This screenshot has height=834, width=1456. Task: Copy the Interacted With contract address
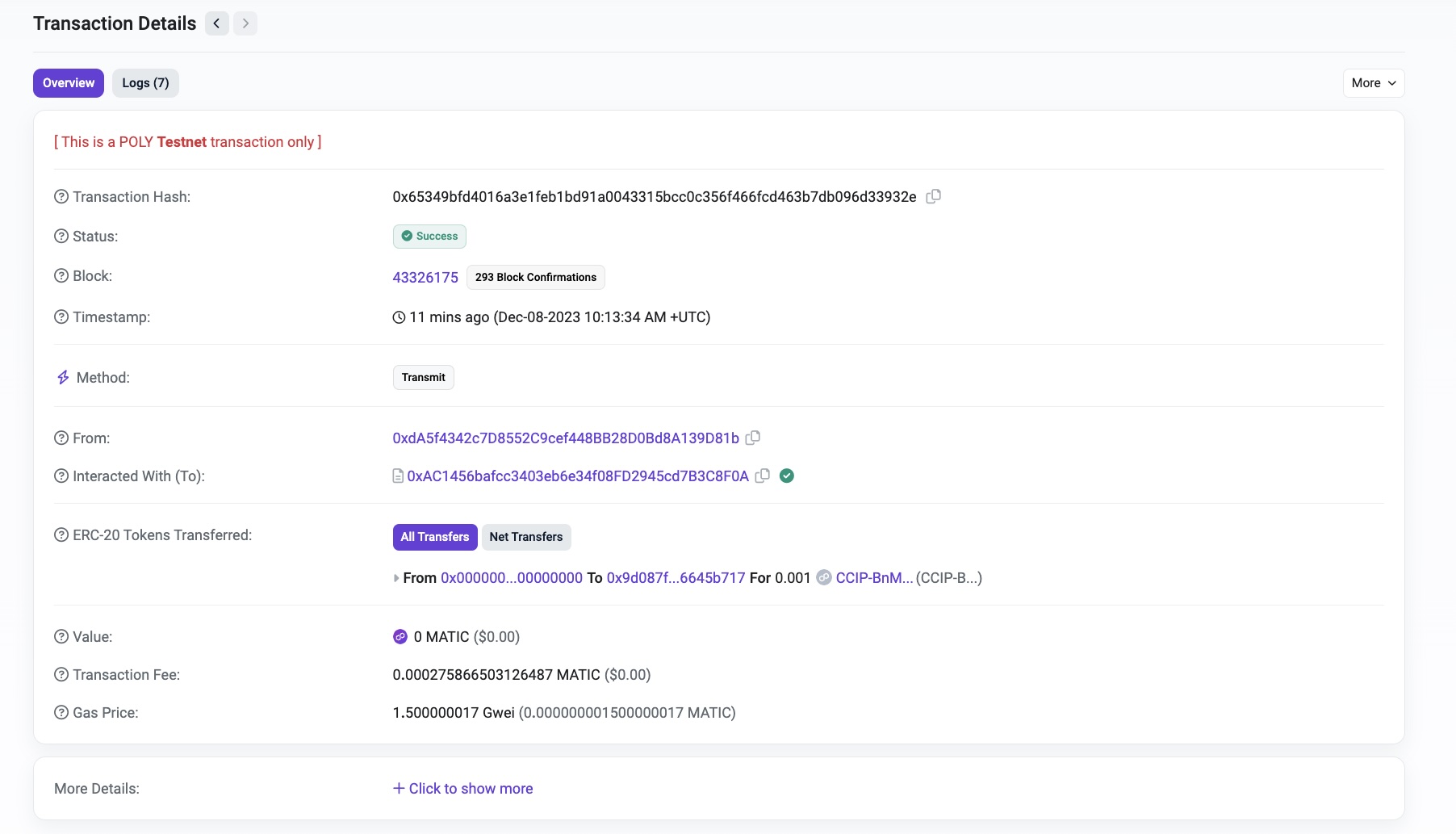pos(762,476)
